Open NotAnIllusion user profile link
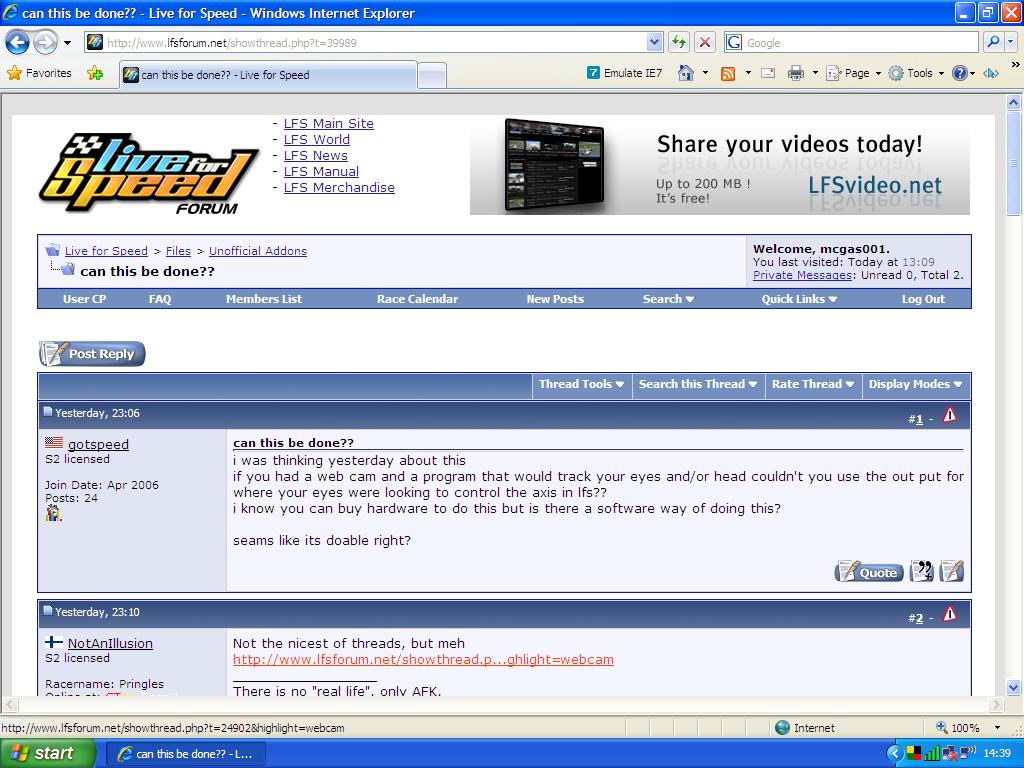The width and height of the screenshot is (1024, 768). click(110, 643)
